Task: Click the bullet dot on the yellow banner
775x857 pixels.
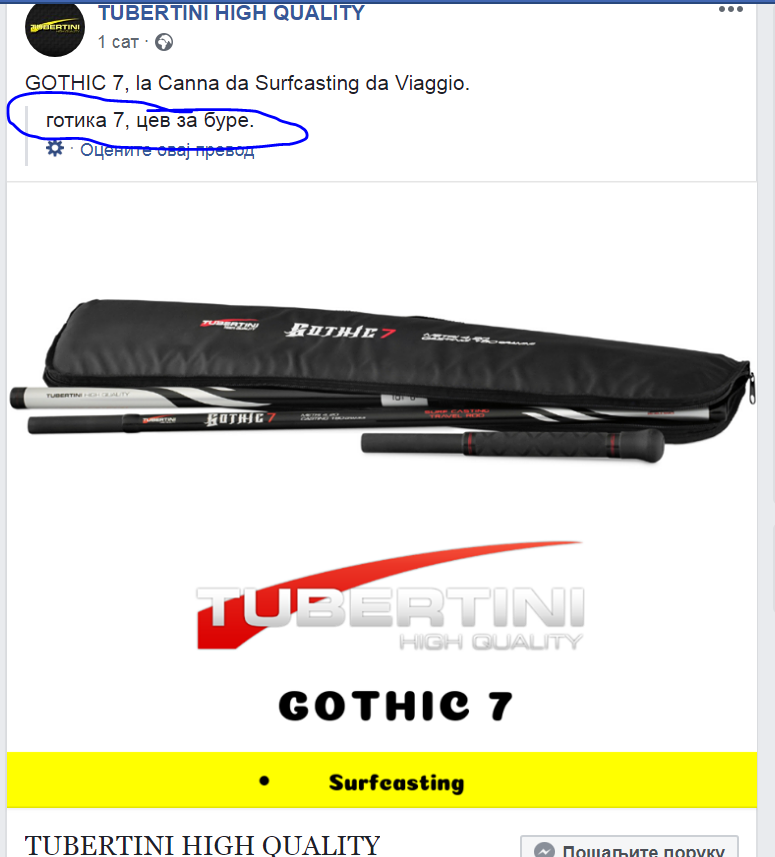Action: (x=265, y=781)
